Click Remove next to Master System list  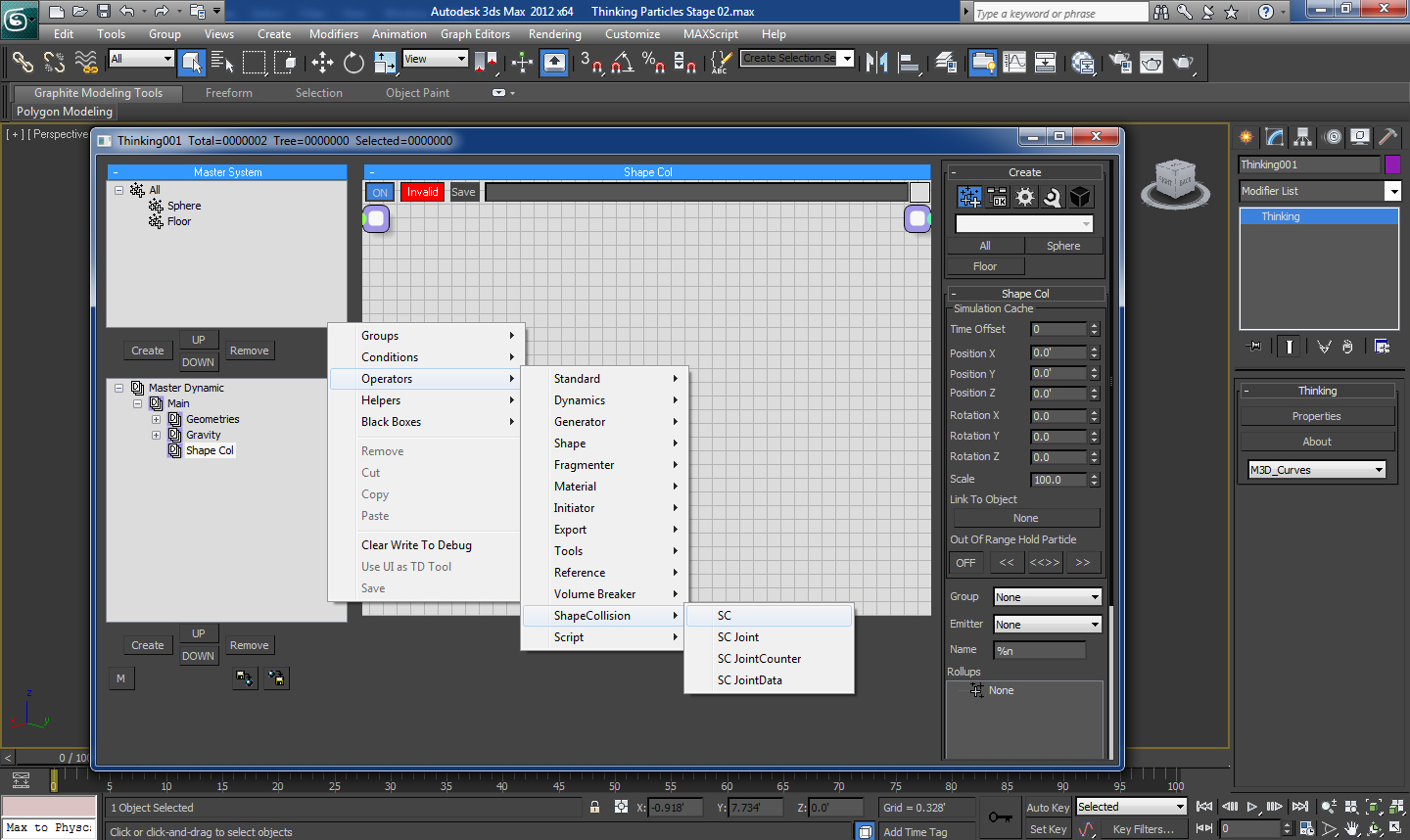click(249, 350)
